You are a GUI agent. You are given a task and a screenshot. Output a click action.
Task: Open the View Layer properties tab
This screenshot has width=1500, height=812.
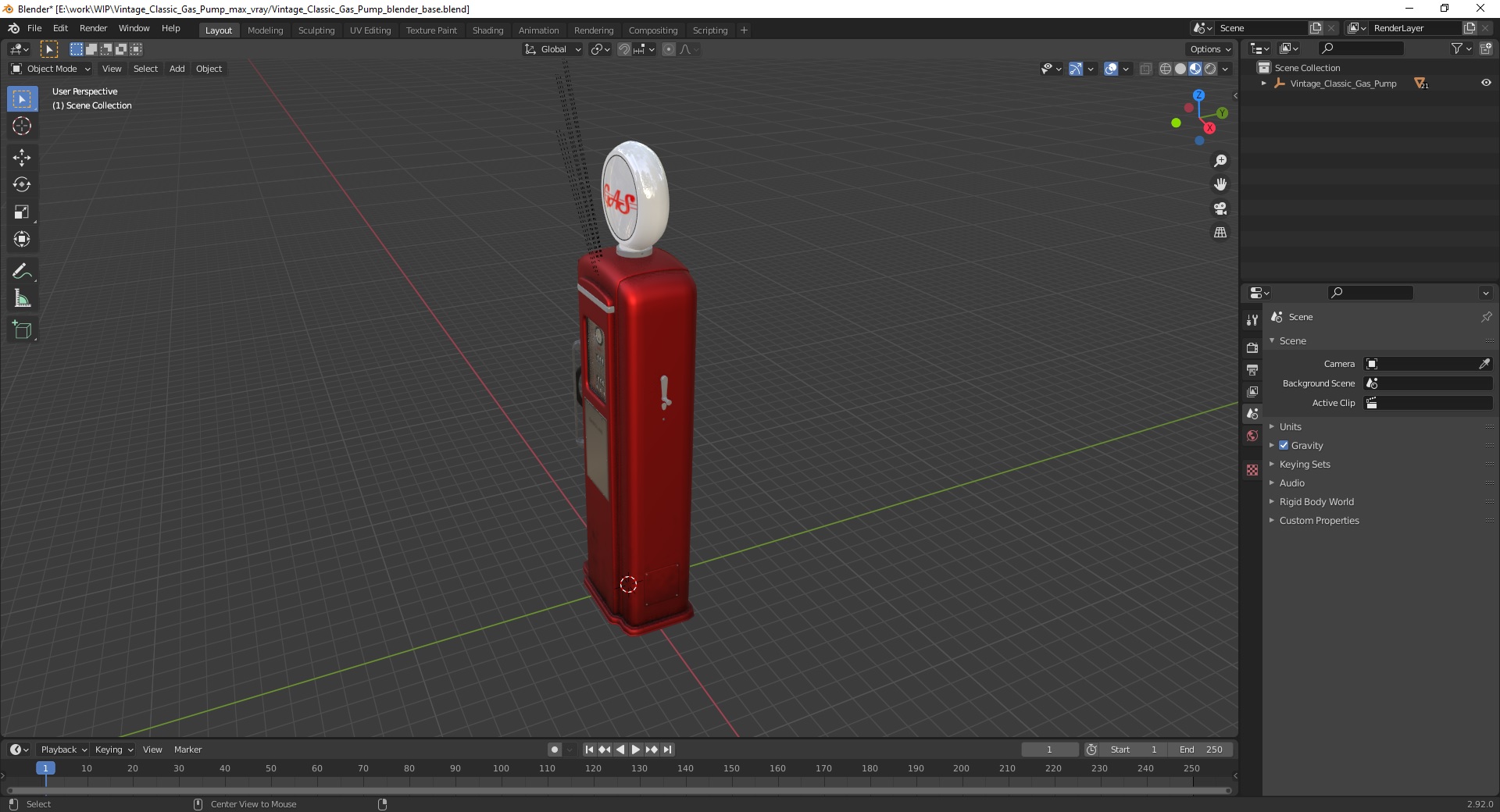pos(1252,391)
